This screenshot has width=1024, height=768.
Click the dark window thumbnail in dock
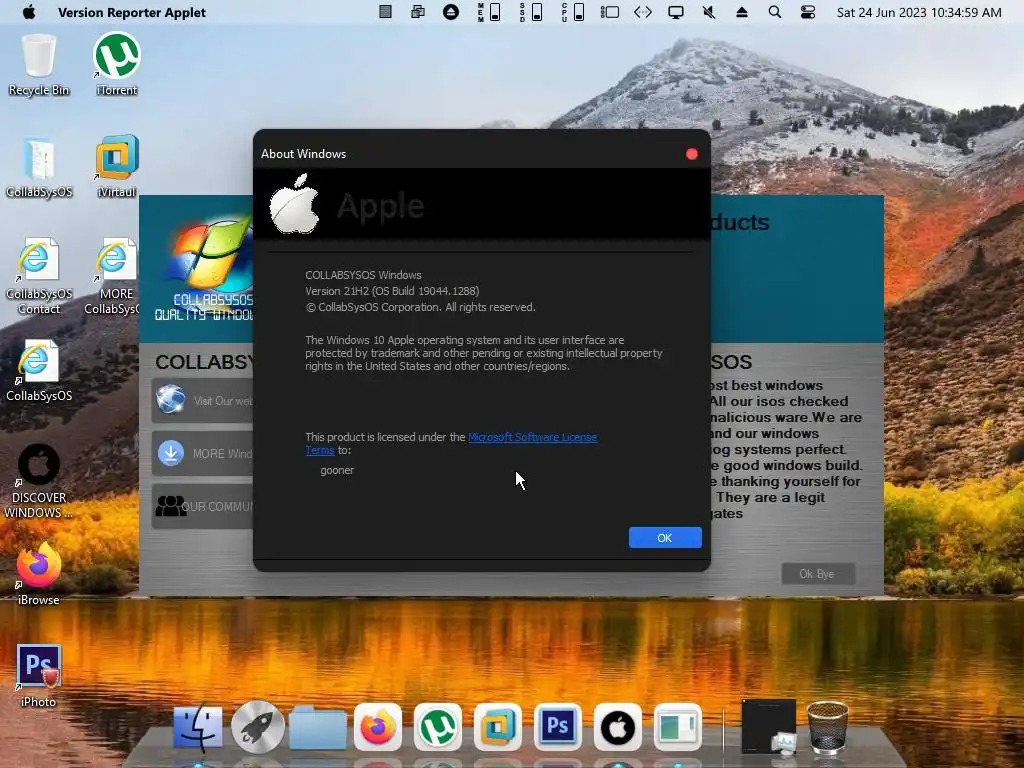click(769, 726)
